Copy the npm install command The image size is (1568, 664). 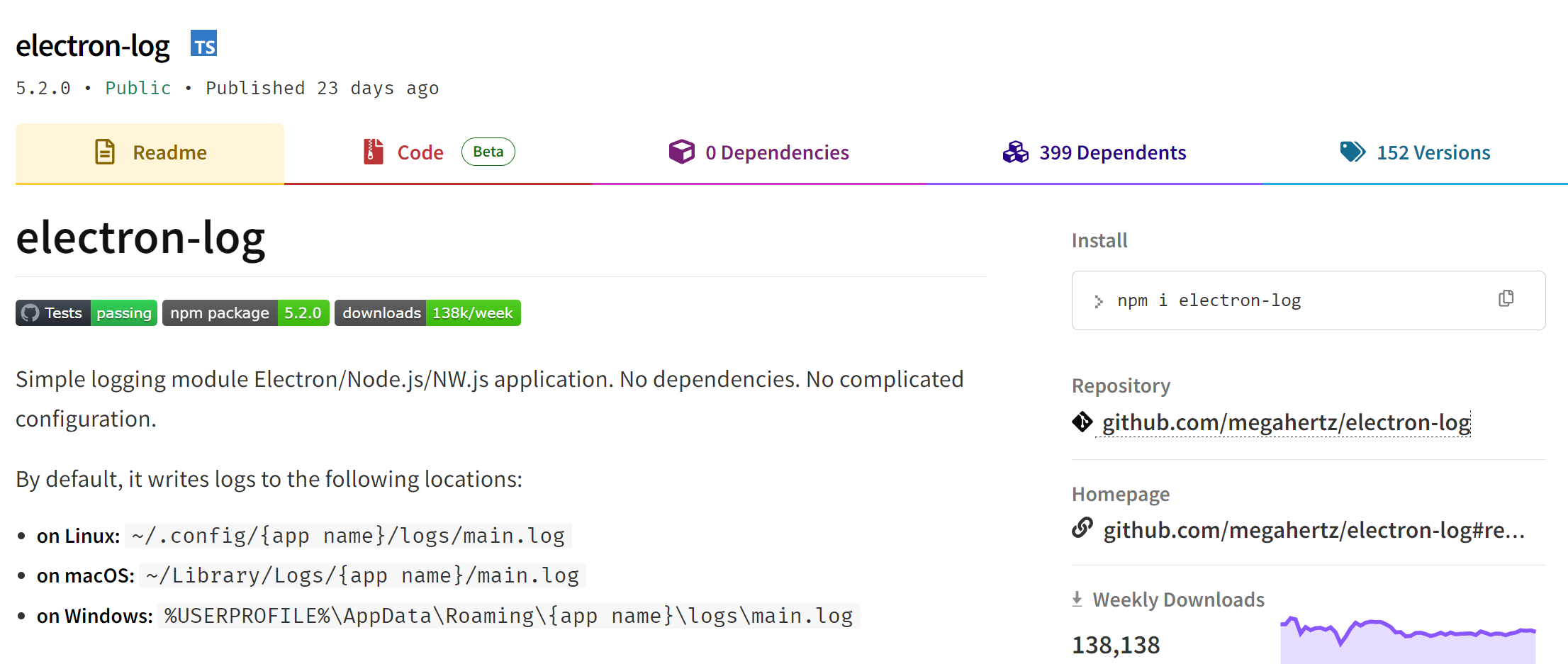point(1506,299)
